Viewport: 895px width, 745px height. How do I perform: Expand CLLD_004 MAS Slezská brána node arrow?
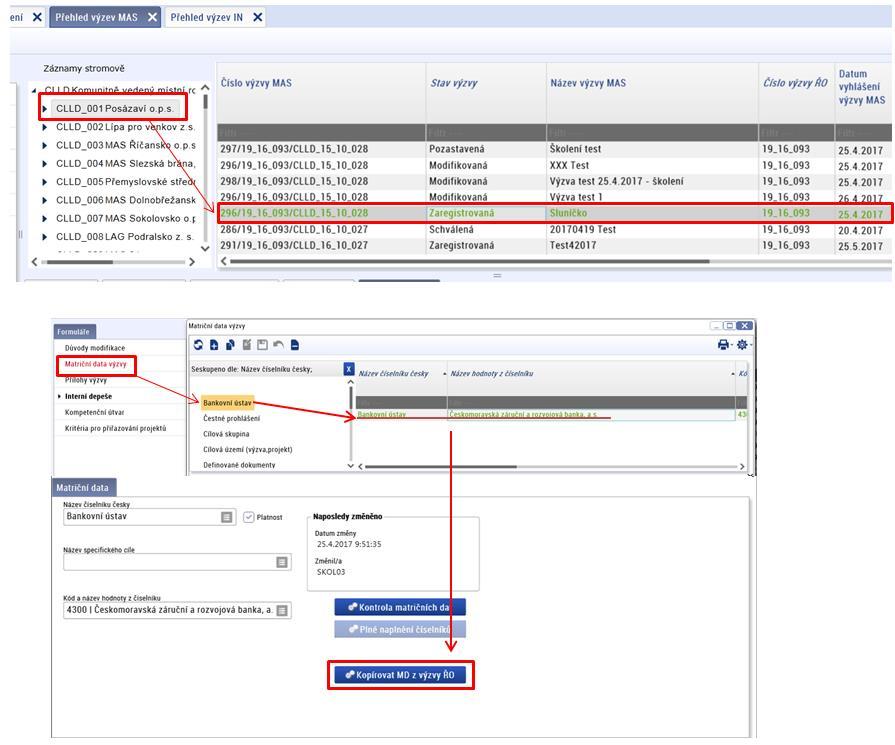pyautogui.click(x=45, y=163)
